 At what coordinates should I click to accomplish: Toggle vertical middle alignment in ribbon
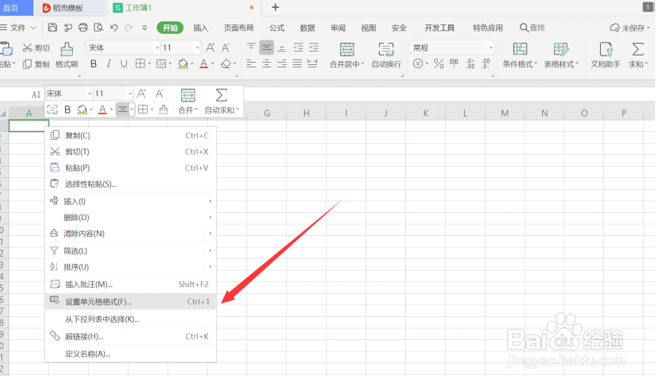point(266,47)
